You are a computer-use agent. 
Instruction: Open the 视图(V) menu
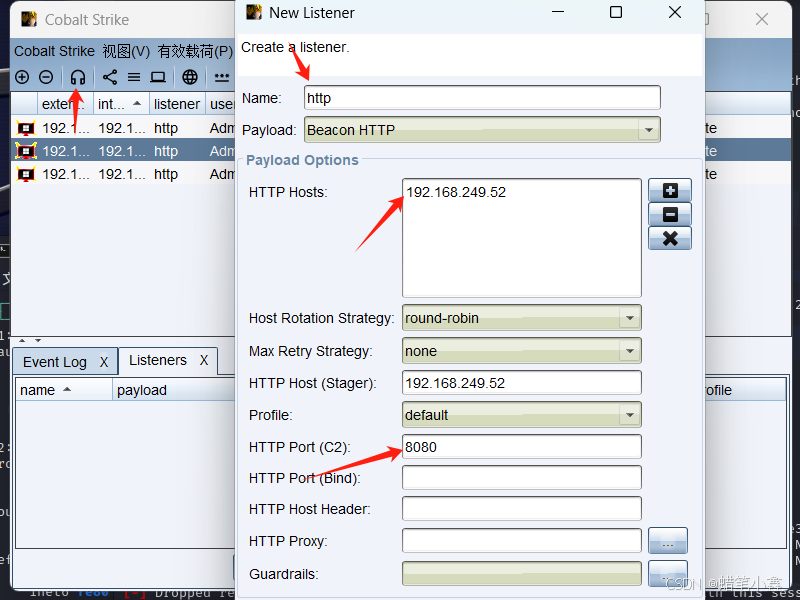[x=126, y=52]
